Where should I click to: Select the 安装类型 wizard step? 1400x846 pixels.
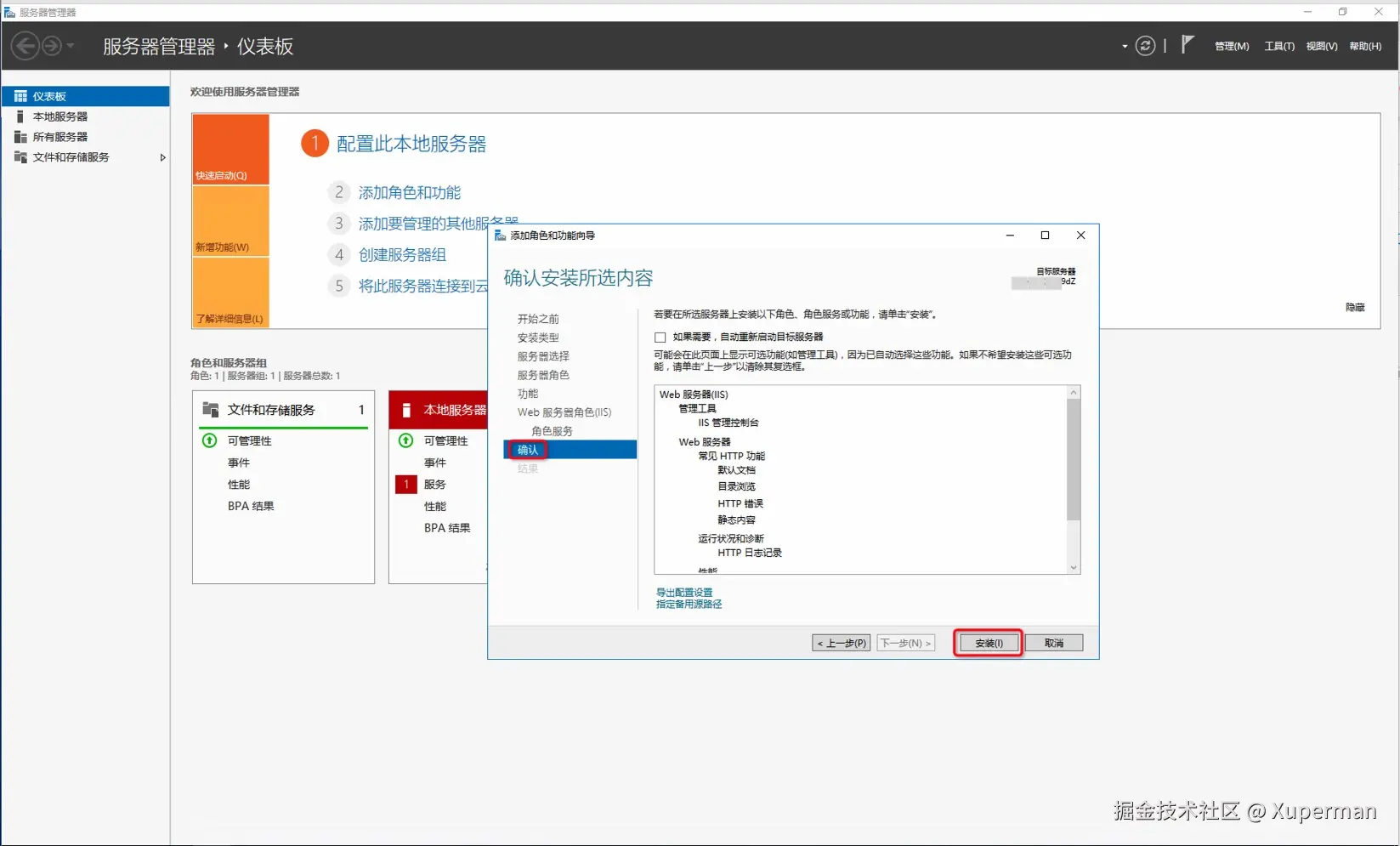click(538, 338)
